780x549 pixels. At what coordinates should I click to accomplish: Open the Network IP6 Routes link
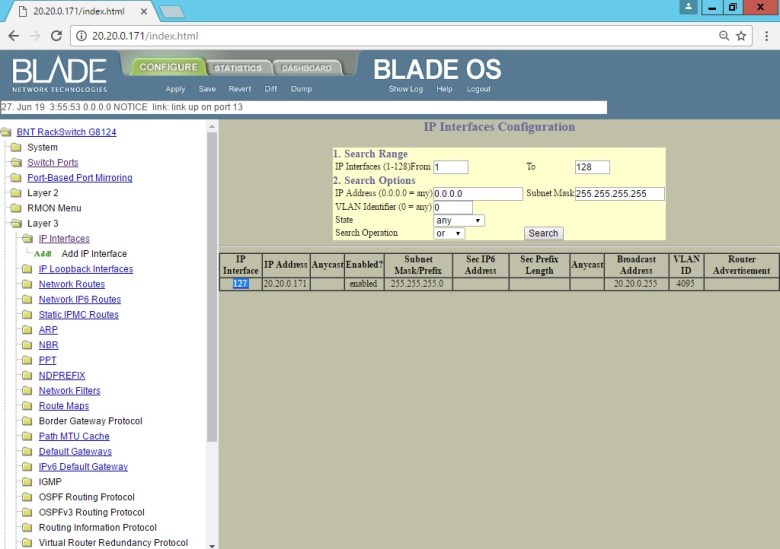(80, 299)
